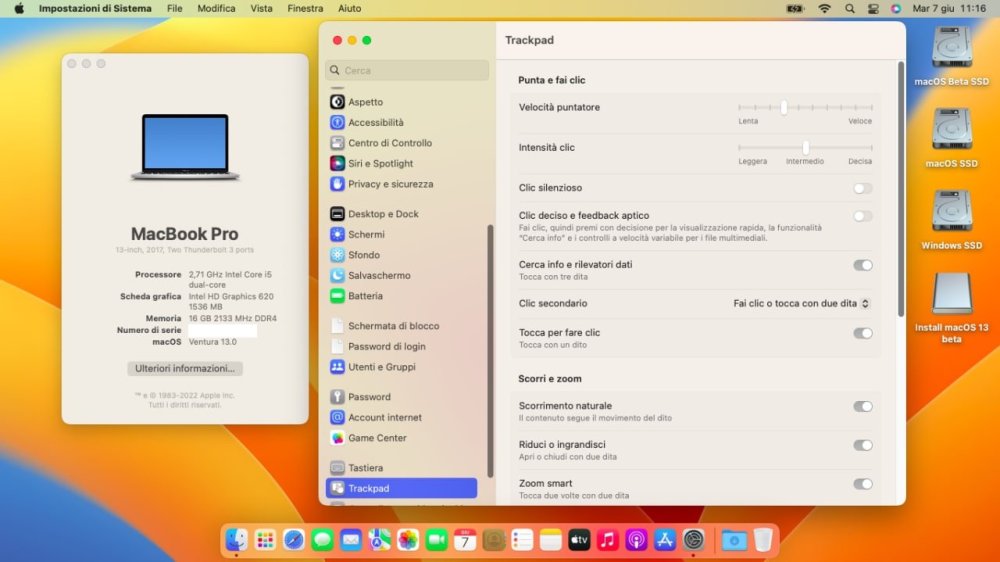The height and width of the screenshot is (562, 1000).
Task: Toggle Cerca info e rilevatori dati
Action: coord(862,265)
